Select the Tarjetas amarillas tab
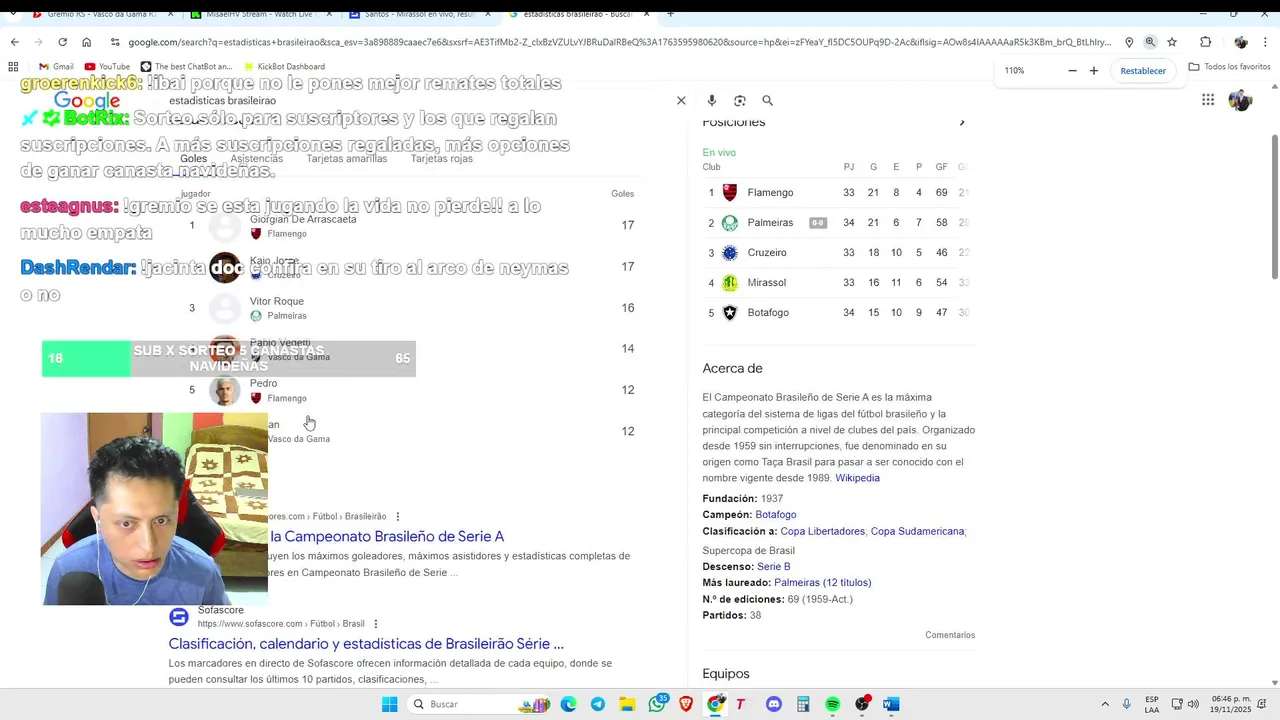The height and width of the screenshot is (720, 1280). click(346, 159)
